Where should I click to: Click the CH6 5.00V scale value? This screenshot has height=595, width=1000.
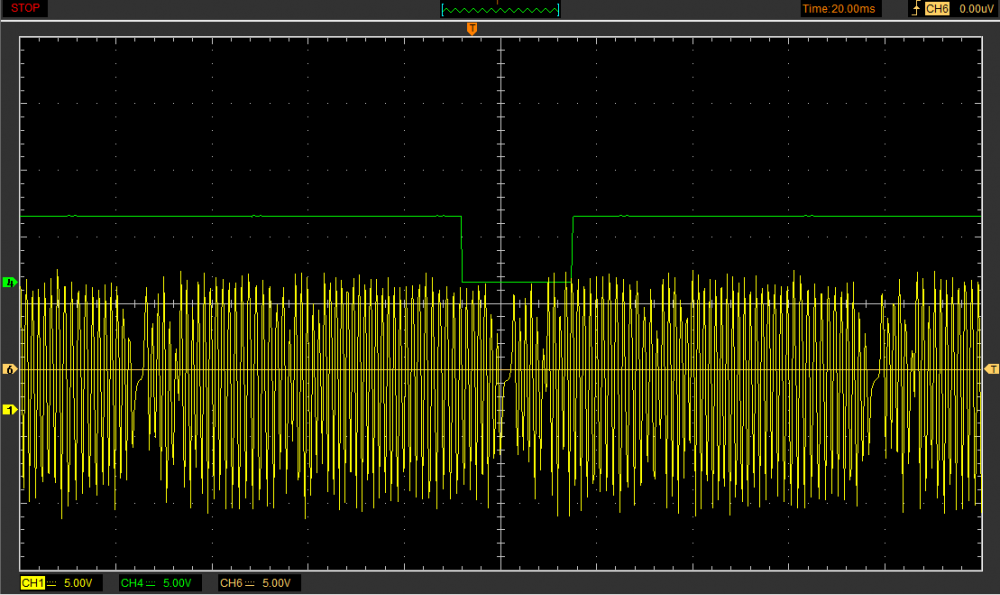click(276, 583)
